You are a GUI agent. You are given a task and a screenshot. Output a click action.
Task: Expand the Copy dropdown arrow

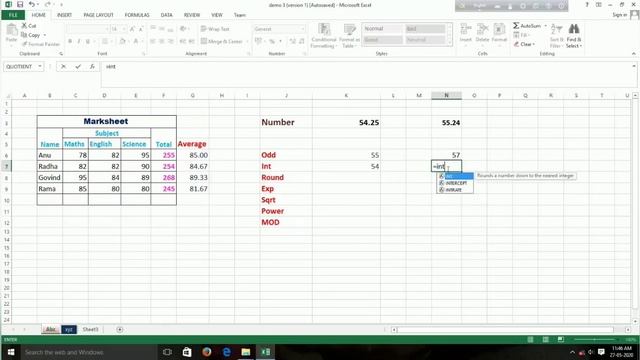[x=45, y=35]
